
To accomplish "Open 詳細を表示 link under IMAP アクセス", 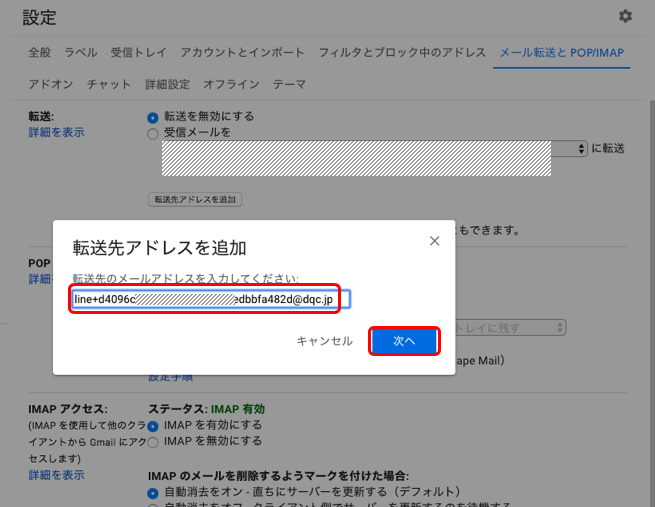I will coord(56,475).
